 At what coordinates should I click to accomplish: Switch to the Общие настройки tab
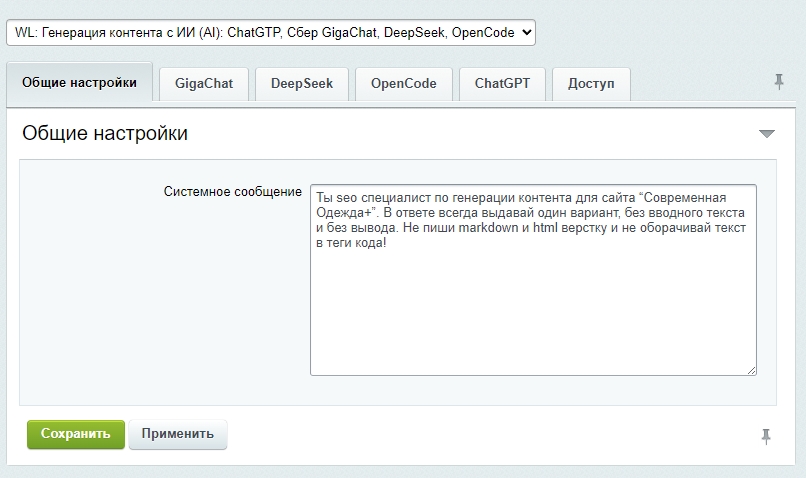79,83
